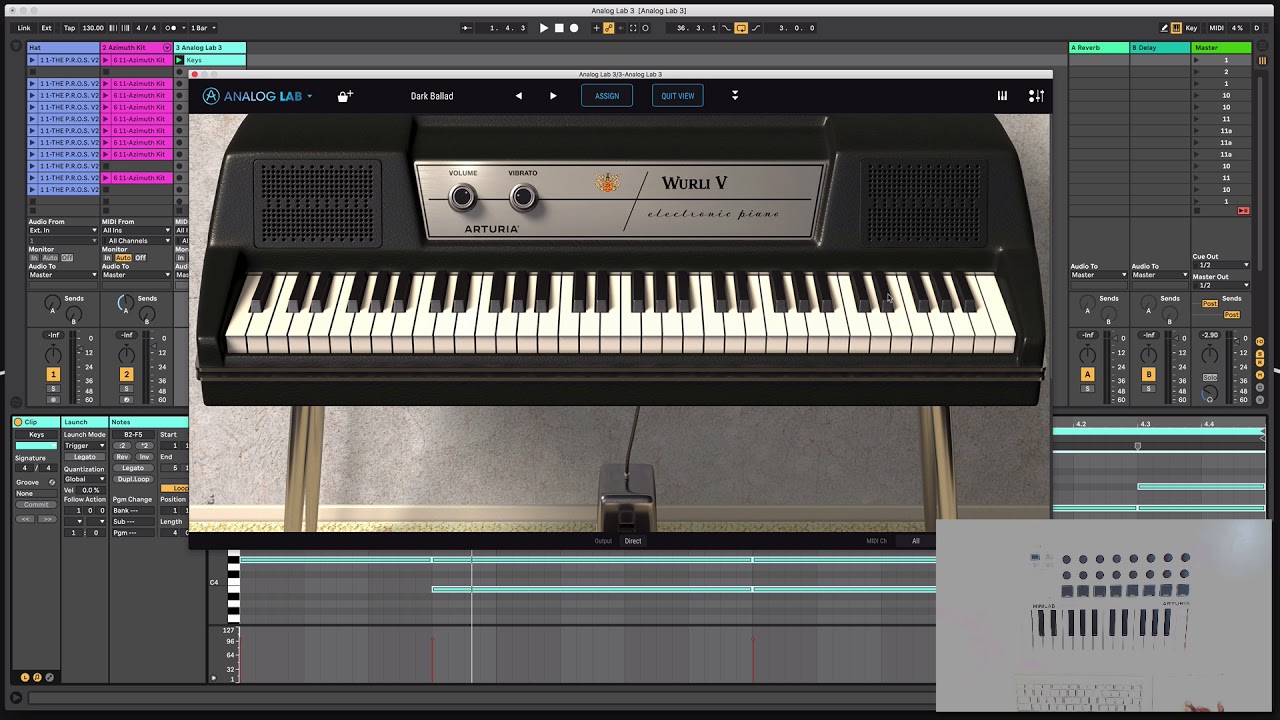Toggle the metronome
Viewport: 1280px width, 720px height.
pos(171,28)
